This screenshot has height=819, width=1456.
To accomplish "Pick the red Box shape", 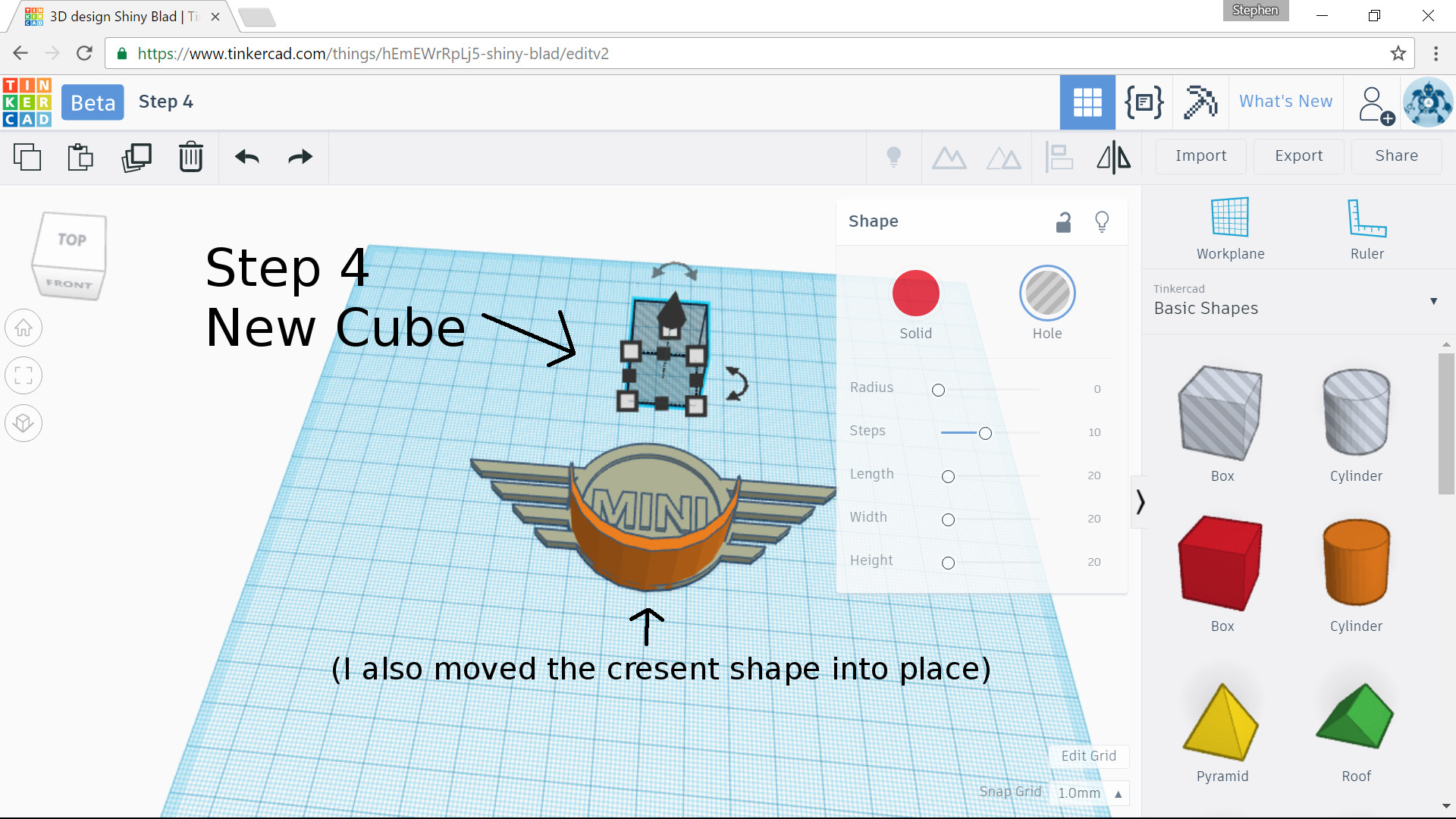I will click(x=1220, y=563).
